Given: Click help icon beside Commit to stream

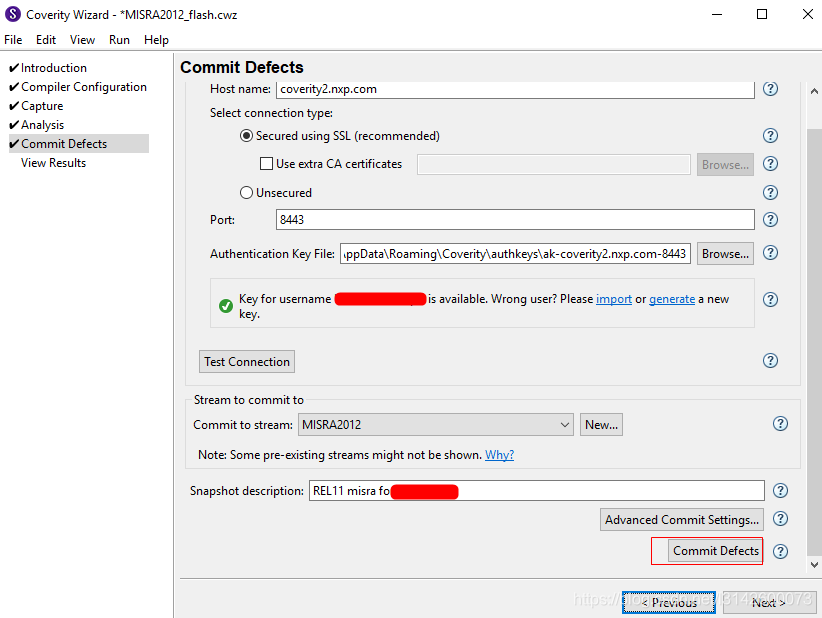Looking at the screenshot, I should [780, 424].
